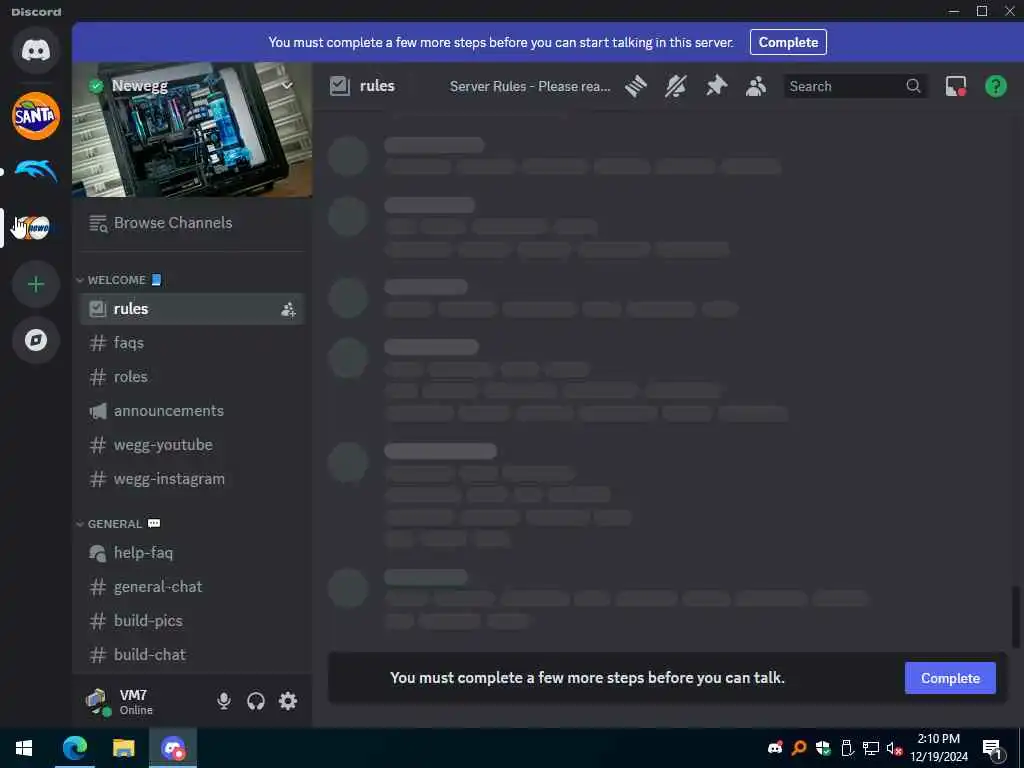Open the general-chat channel
1024x768 pixels.
pos(192,587)
